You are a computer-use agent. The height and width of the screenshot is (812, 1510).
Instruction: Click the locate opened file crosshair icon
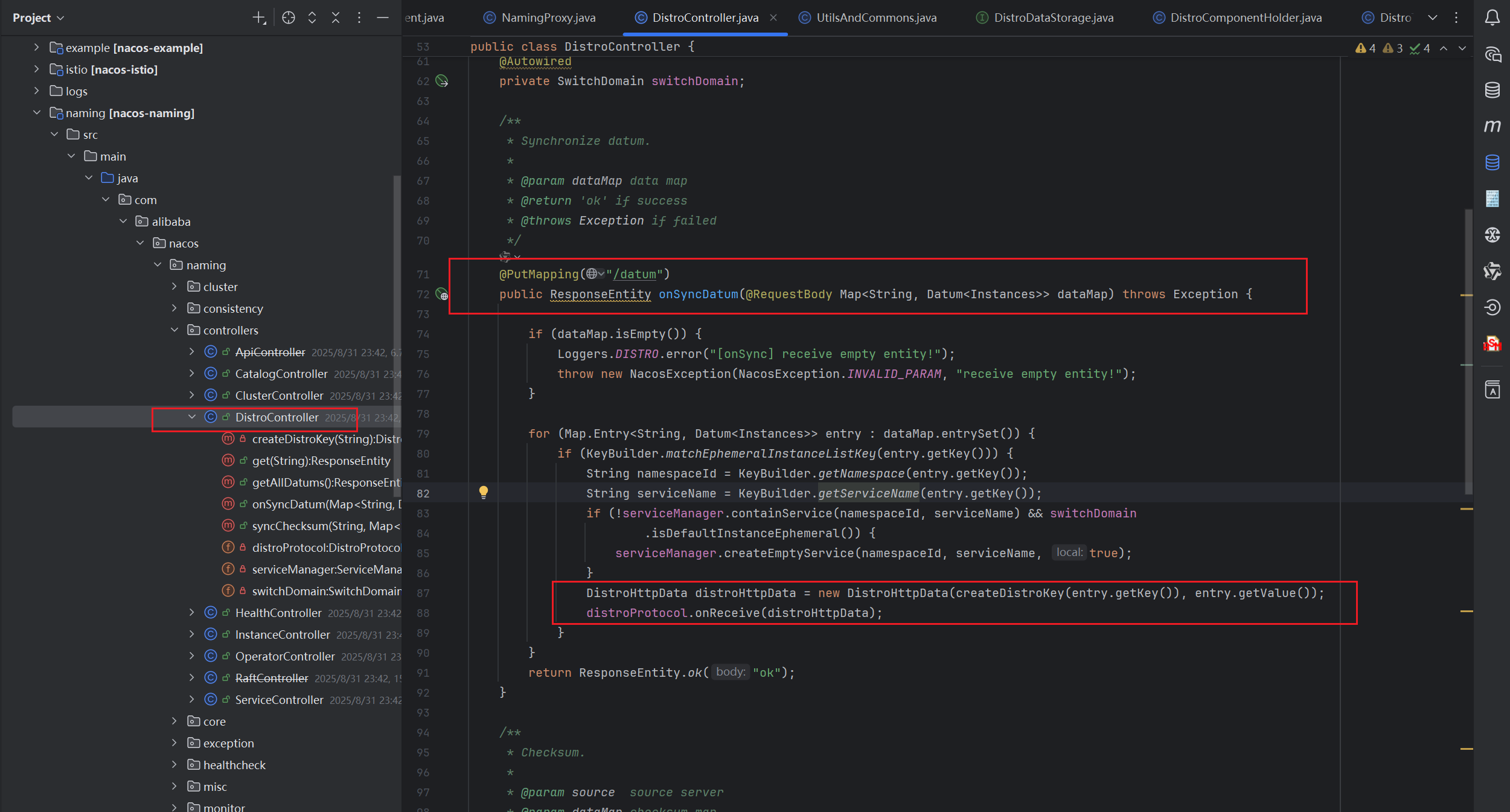pos(289,18)
